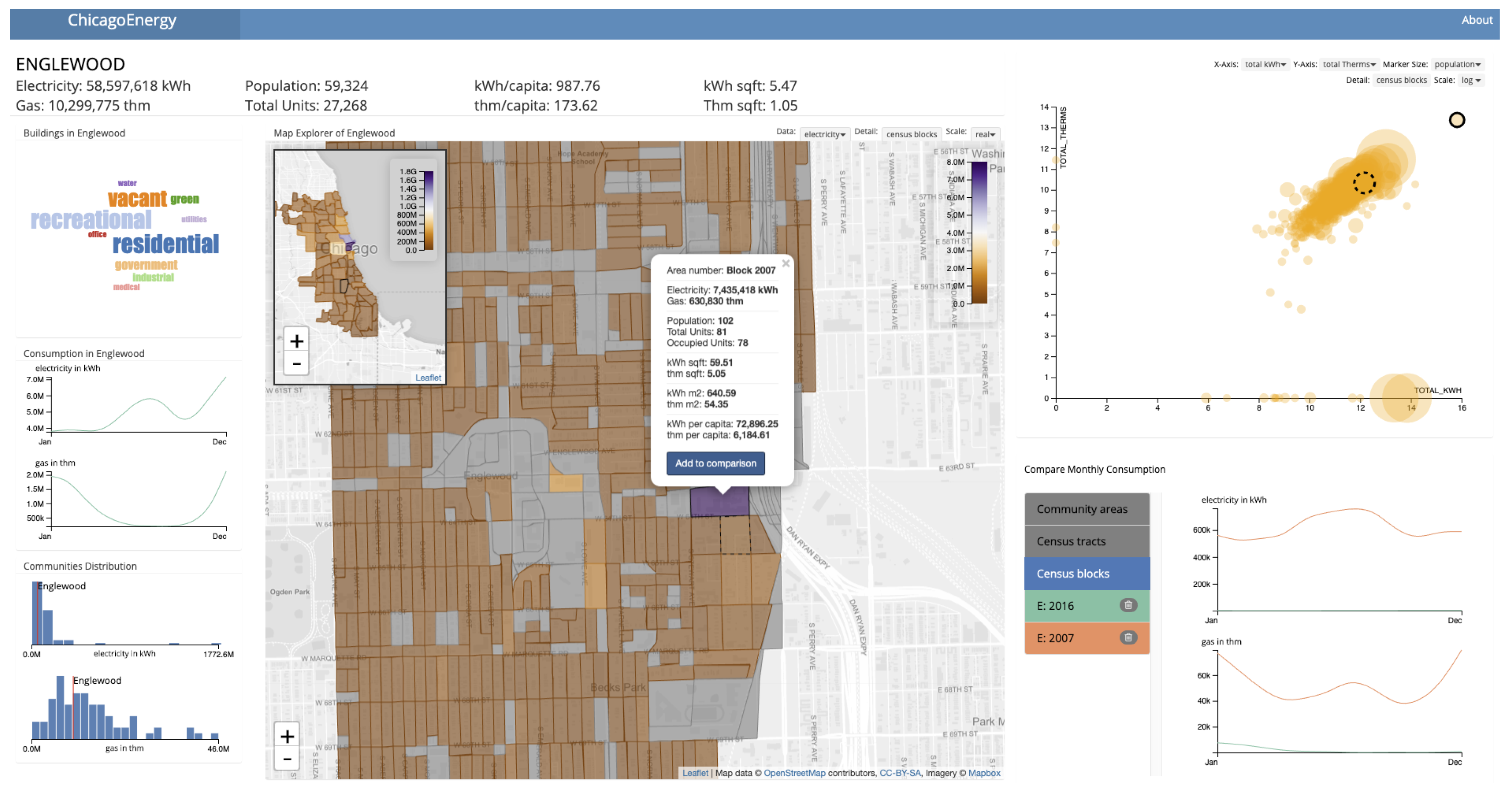Zoom in on the Chicago minimap
The image size is (1512, 790).
pos(297,341)
